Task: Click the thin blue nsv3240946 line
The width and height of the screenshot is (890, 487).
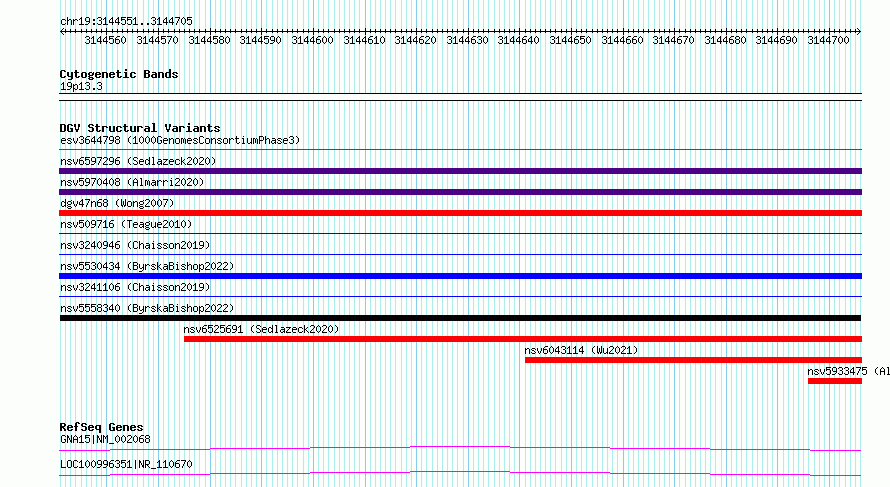Action: pos(460,255)
